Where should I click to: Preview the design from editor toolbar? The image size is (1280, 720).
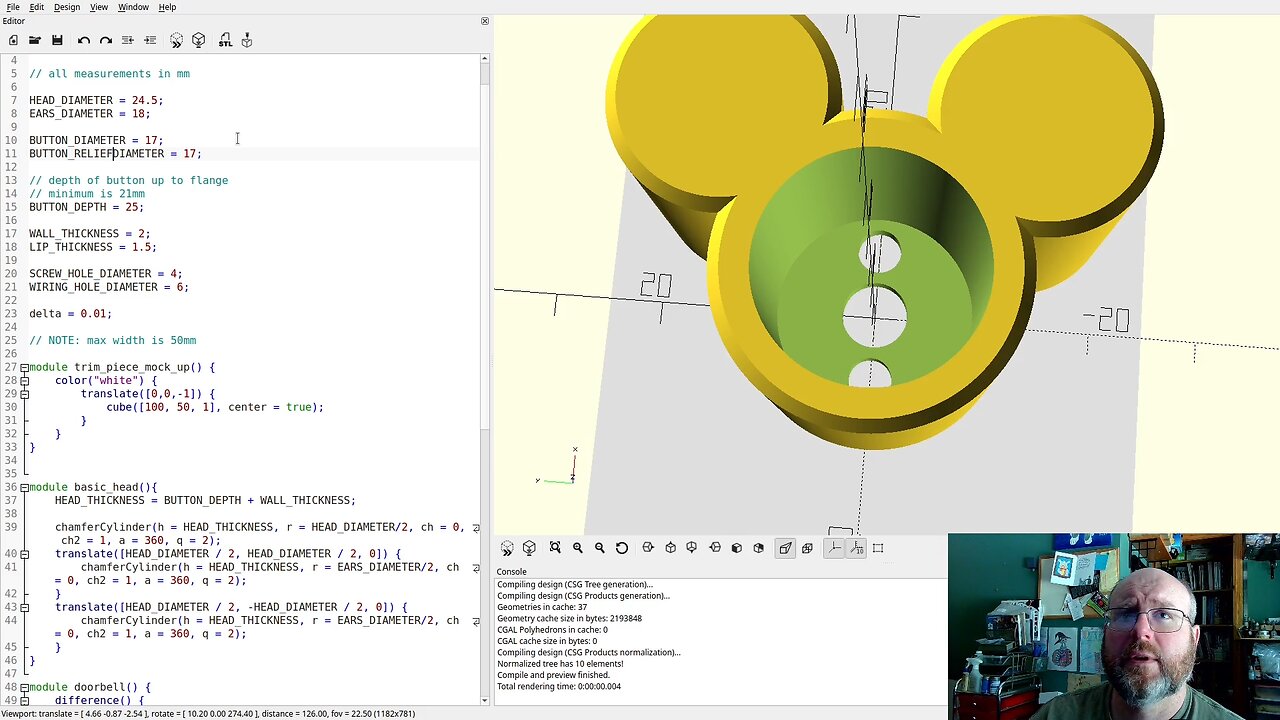[x=176, y=40]
